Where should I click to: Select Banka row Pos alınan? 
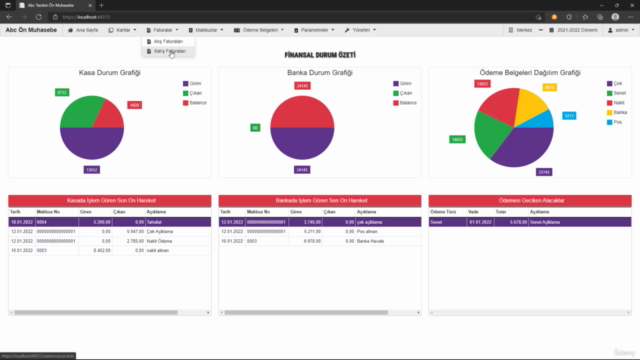coord(320,231)
